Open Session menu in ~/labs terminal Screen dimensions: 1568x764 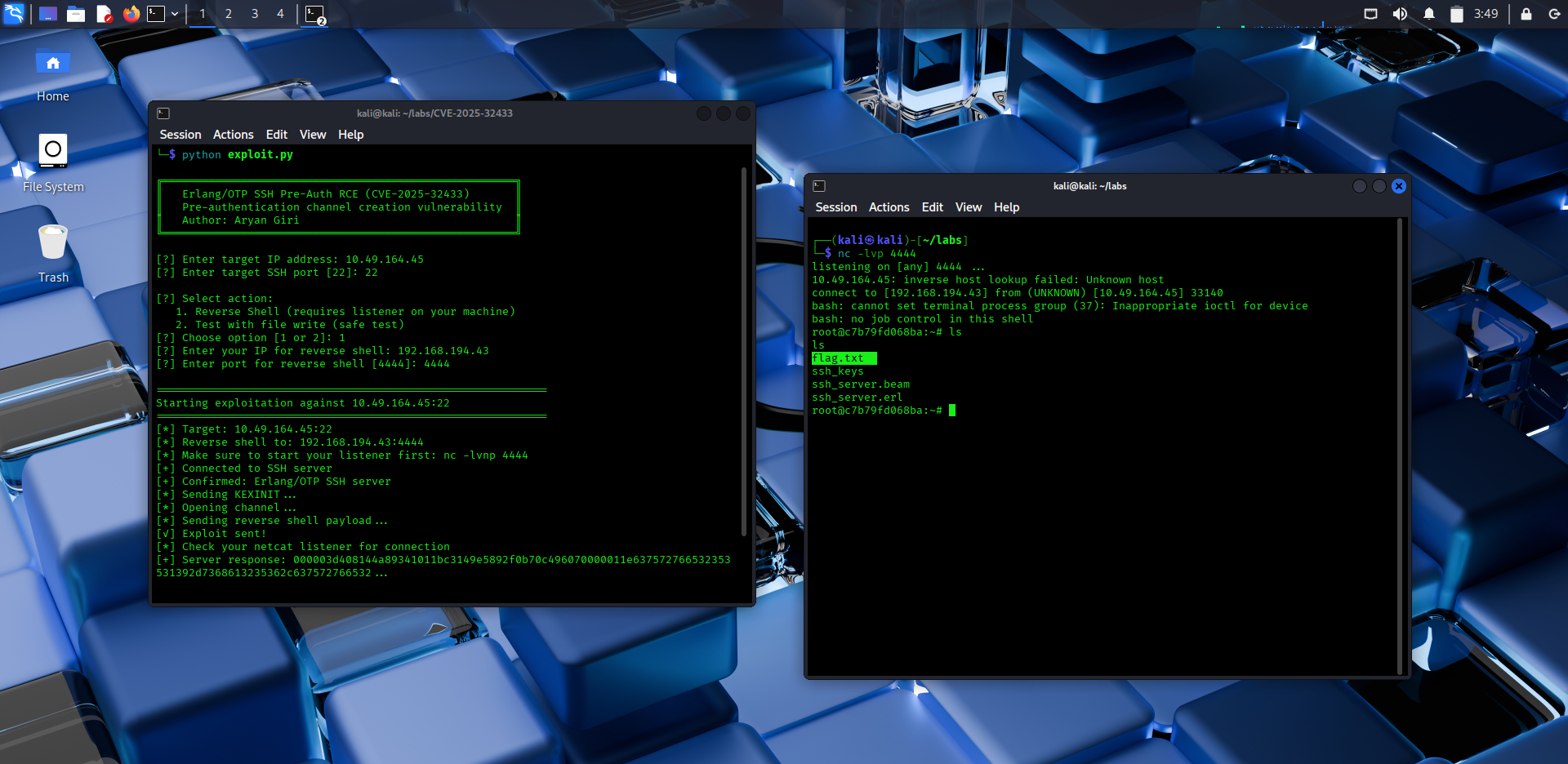(x=835, y=207)
